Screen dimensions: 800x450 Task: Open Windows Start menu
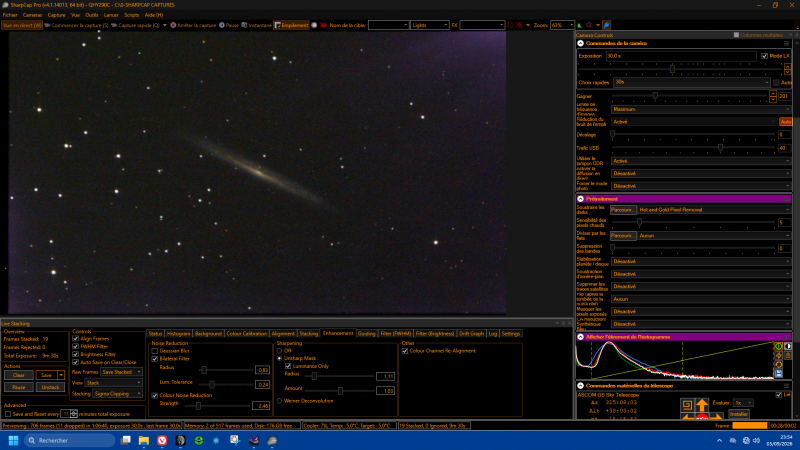14,440
